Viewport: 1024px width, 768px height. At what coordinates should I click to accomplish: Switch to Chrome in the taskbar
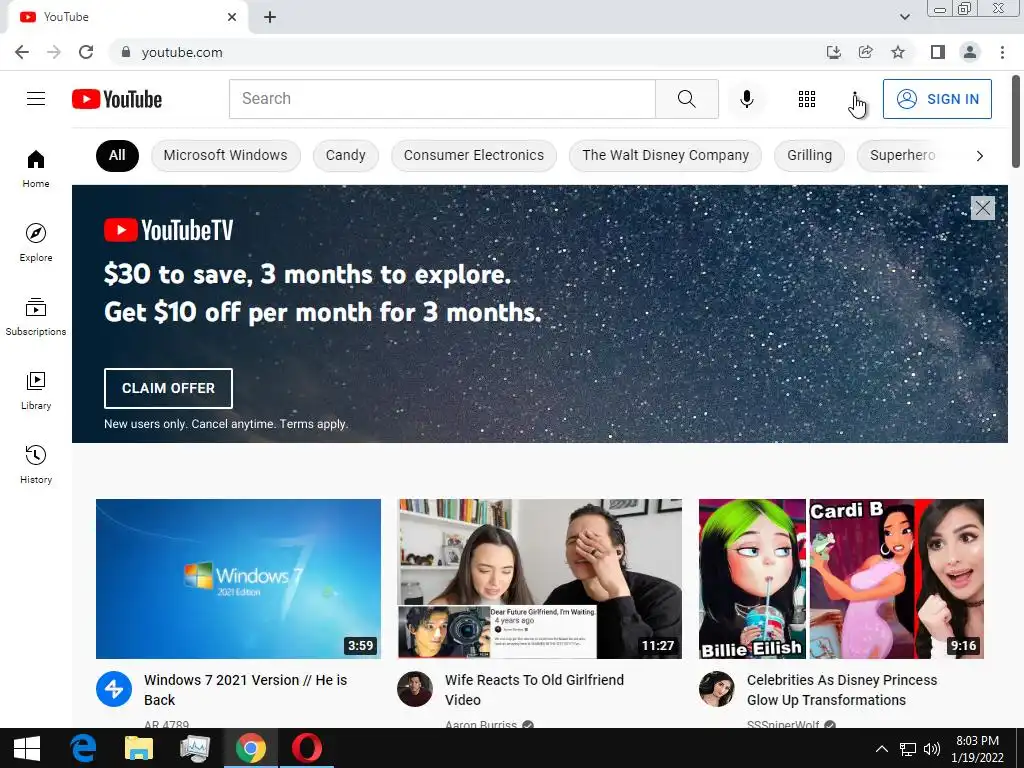click(251, 748)
